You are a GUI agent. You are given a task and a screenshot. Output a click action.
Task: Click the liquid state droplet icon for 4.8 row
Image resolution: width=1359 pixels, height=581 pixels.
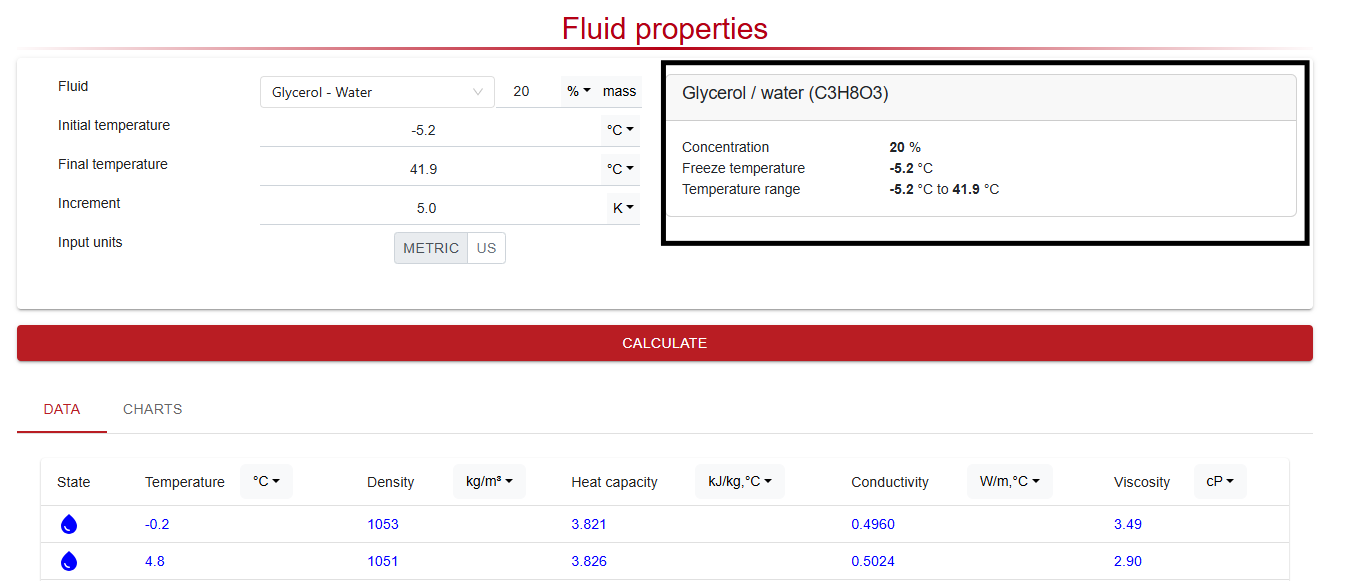point(69,561)
